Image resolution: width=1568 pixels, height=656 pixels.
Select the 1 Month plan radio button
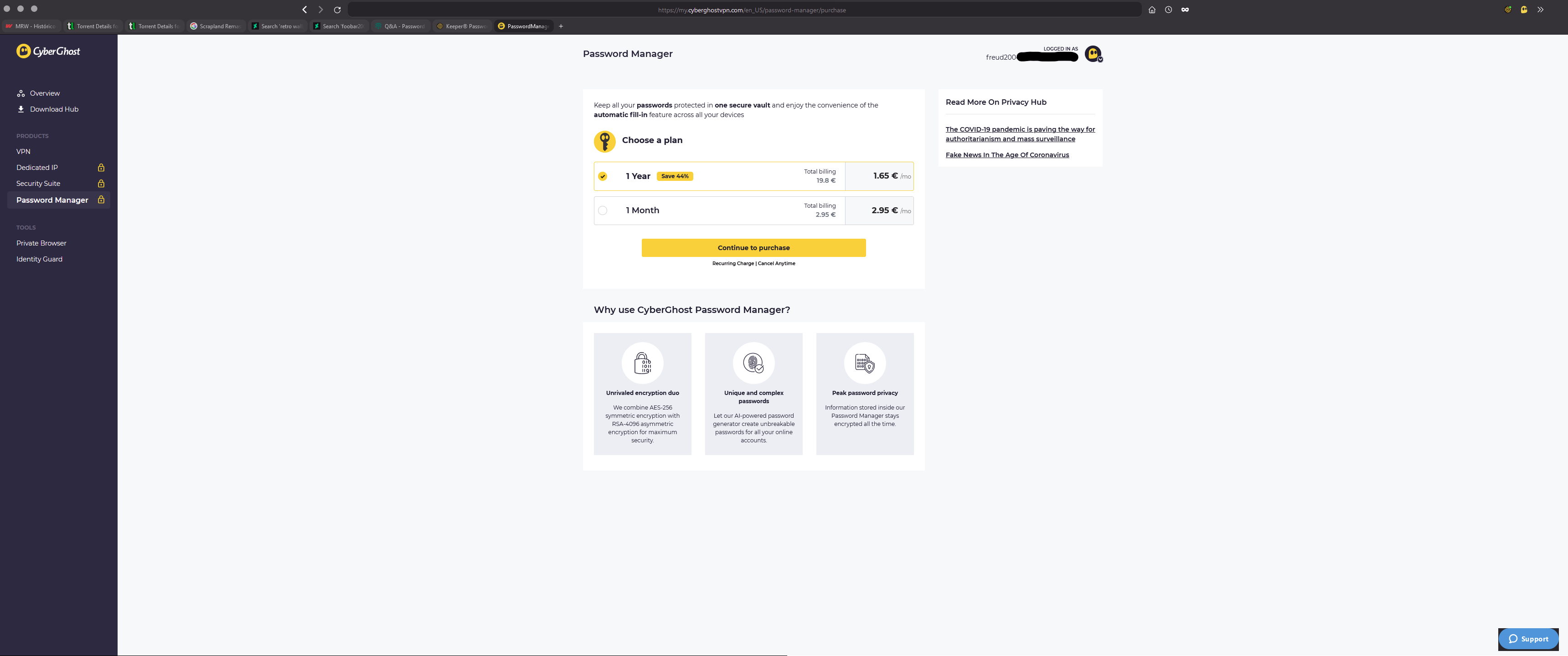602,210
